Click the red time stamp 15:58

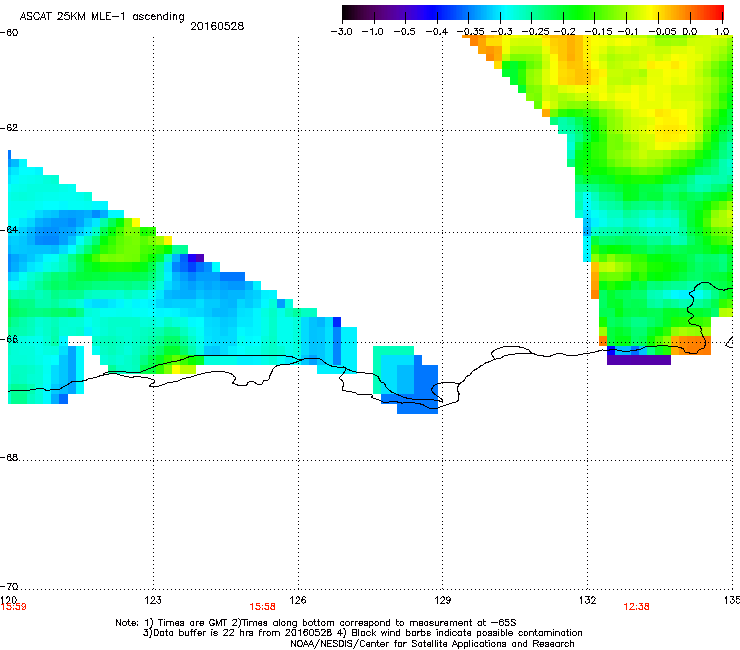click(x=262, y=607)
